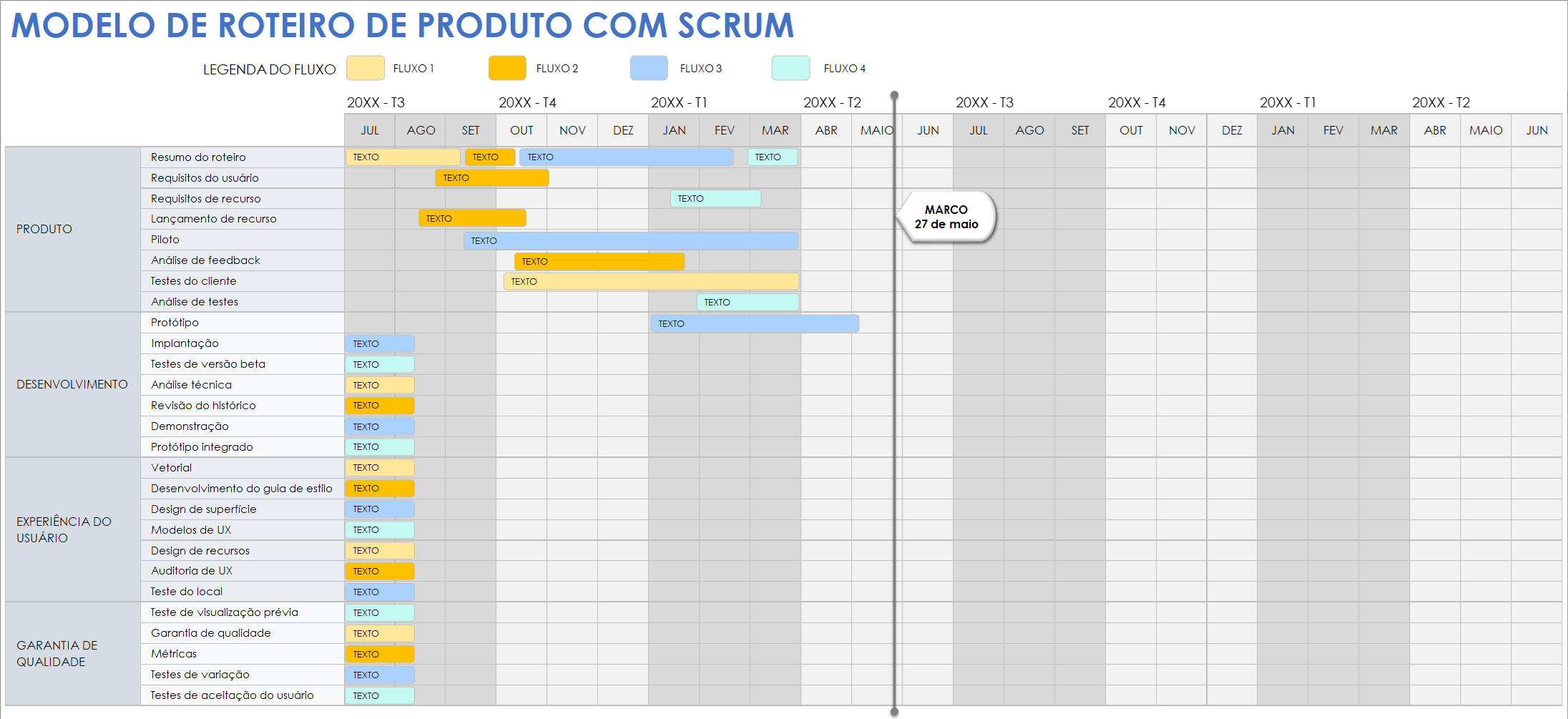Screen dimensions: 1568x719
Task: Click the Fluxo 1 legend color swatch
Action: pos(366,68)
